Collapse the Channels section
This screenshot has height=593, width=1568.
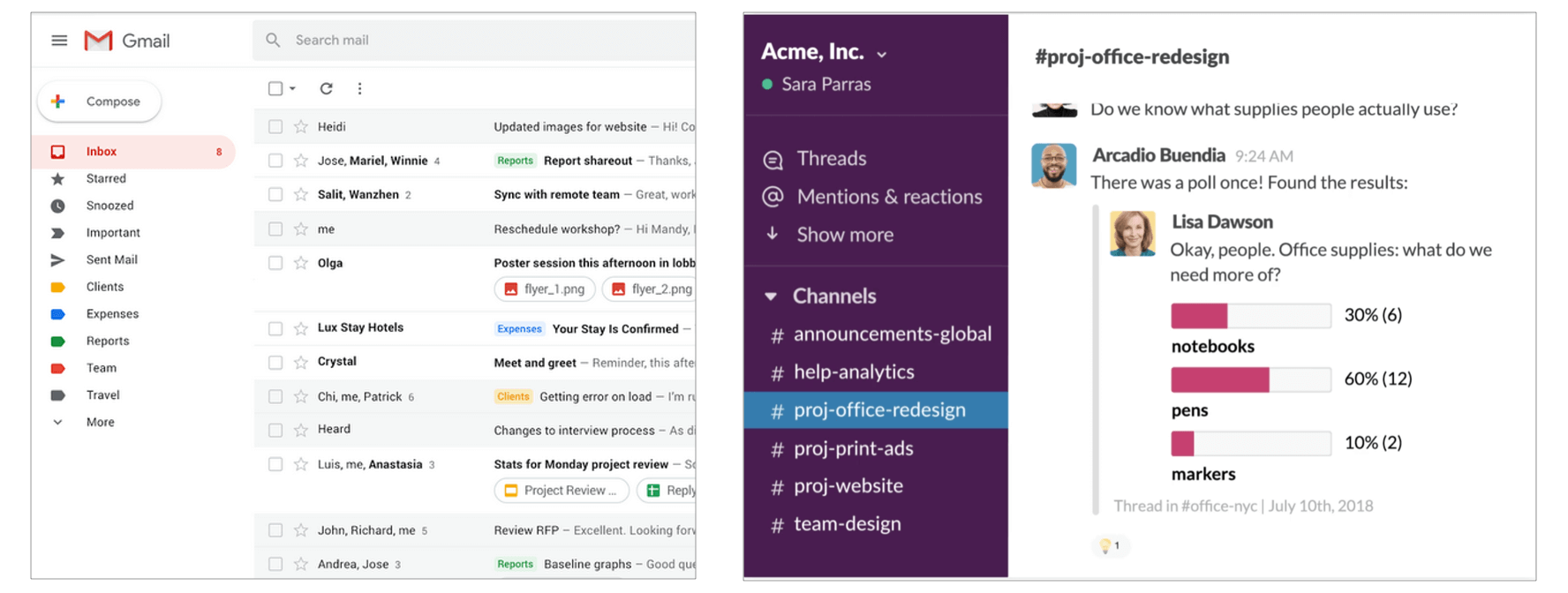[771, 296]
